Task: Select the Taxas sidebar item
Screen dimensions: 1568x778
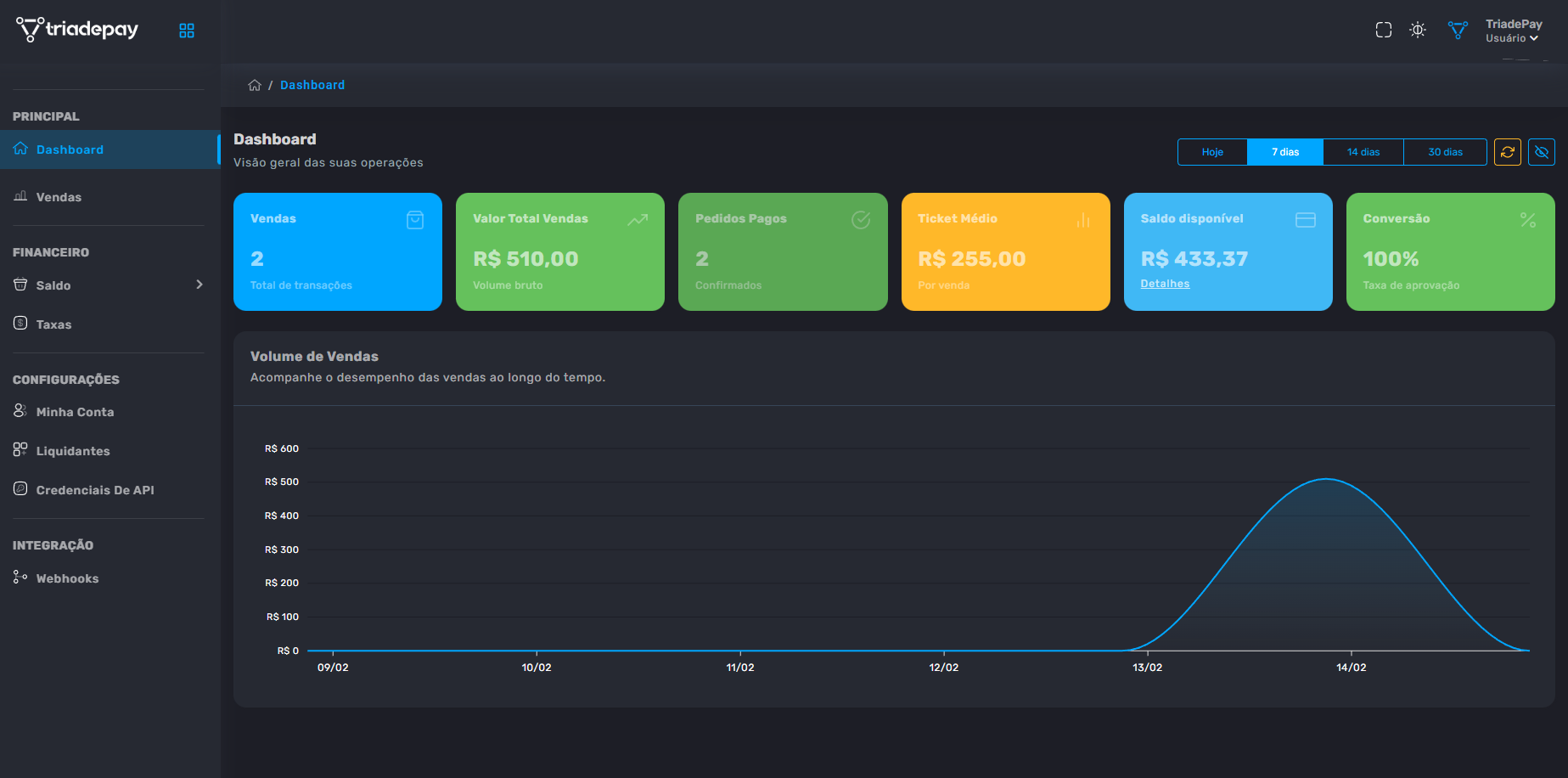Action: point(53,324)
